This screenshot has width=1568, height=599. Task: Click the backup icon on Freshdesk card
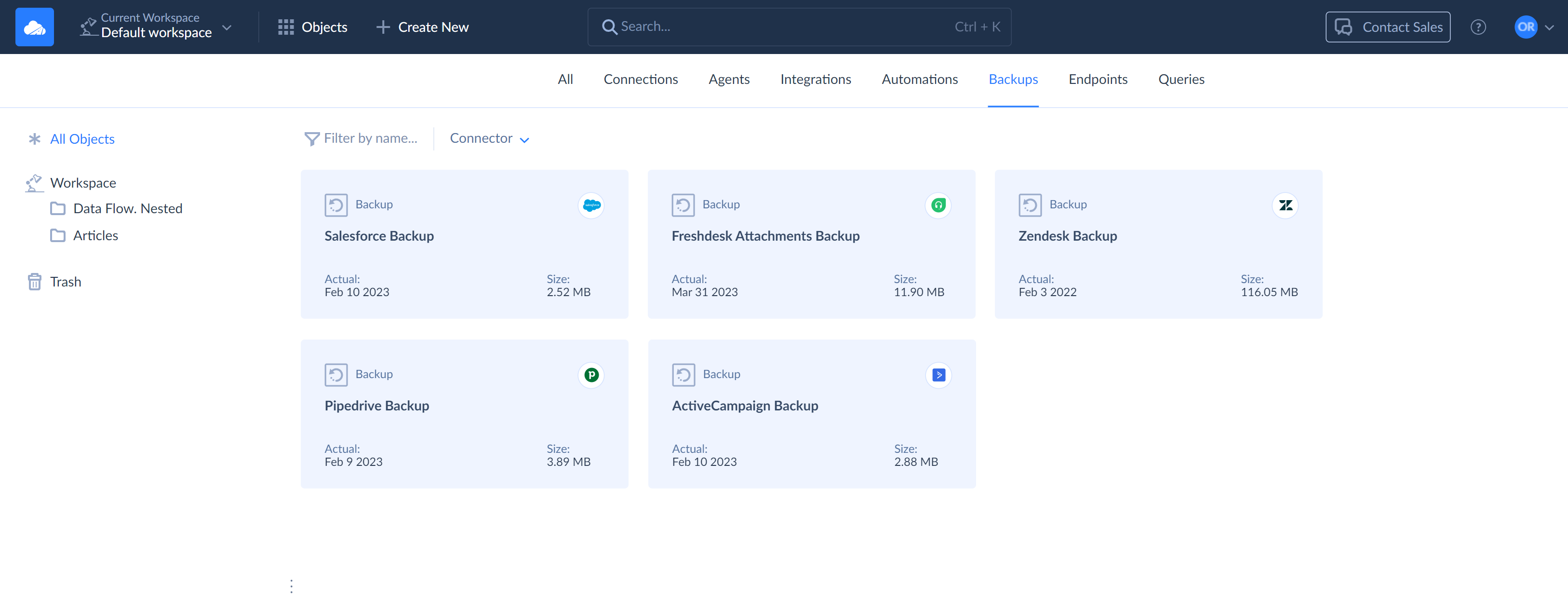pyautogui.click(x=683, y=205)
